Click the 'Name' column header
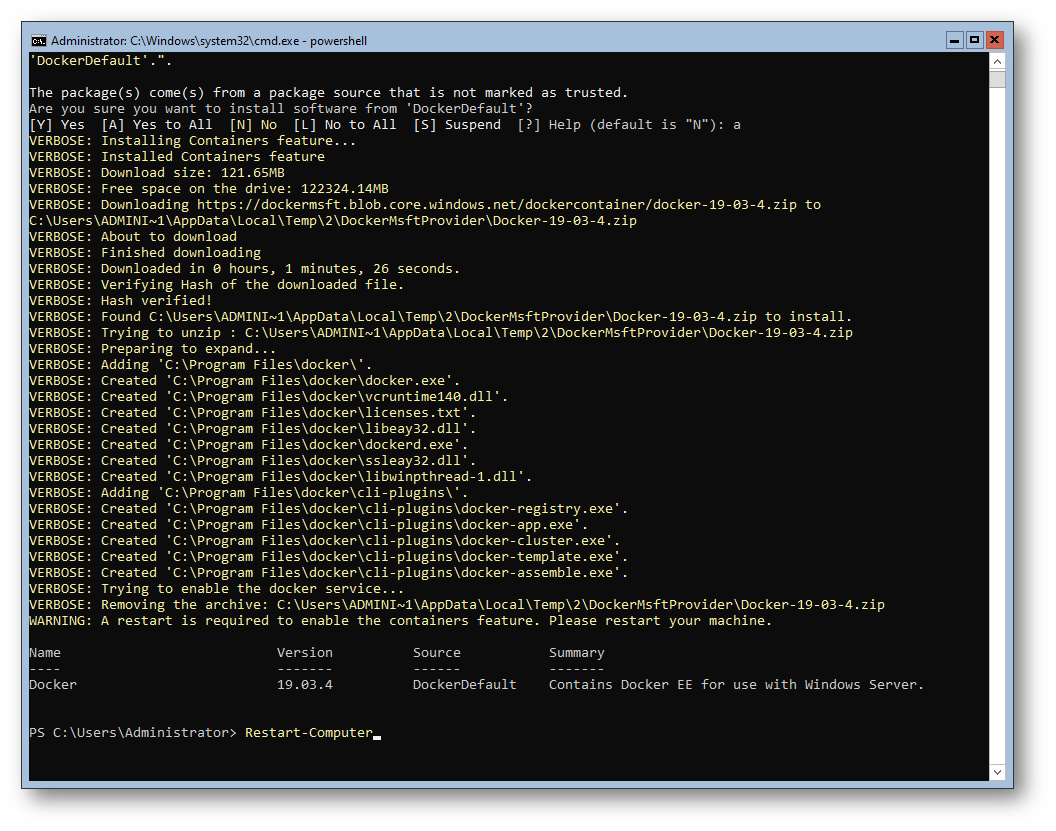 [44, 653]
